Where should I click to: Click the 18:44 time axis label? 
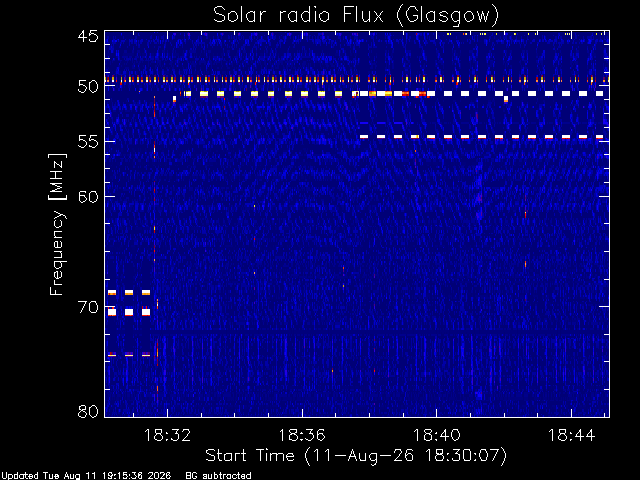coord(571,435)
